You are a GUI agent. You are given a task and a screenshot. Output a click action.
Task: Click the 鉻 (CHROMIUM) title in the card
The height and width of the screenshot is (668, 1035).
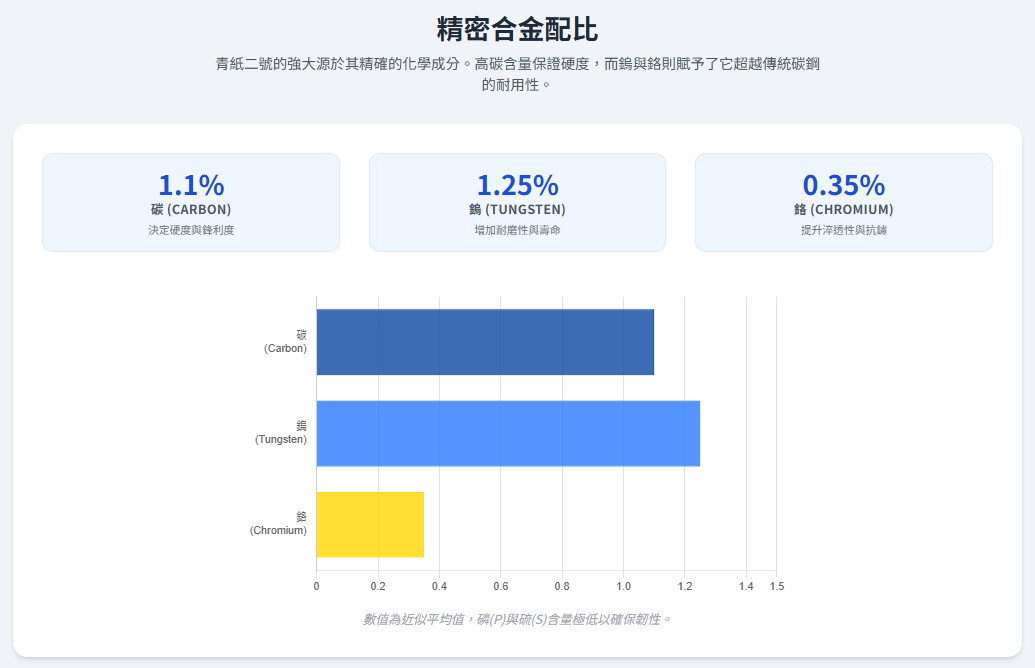[843, 210]
